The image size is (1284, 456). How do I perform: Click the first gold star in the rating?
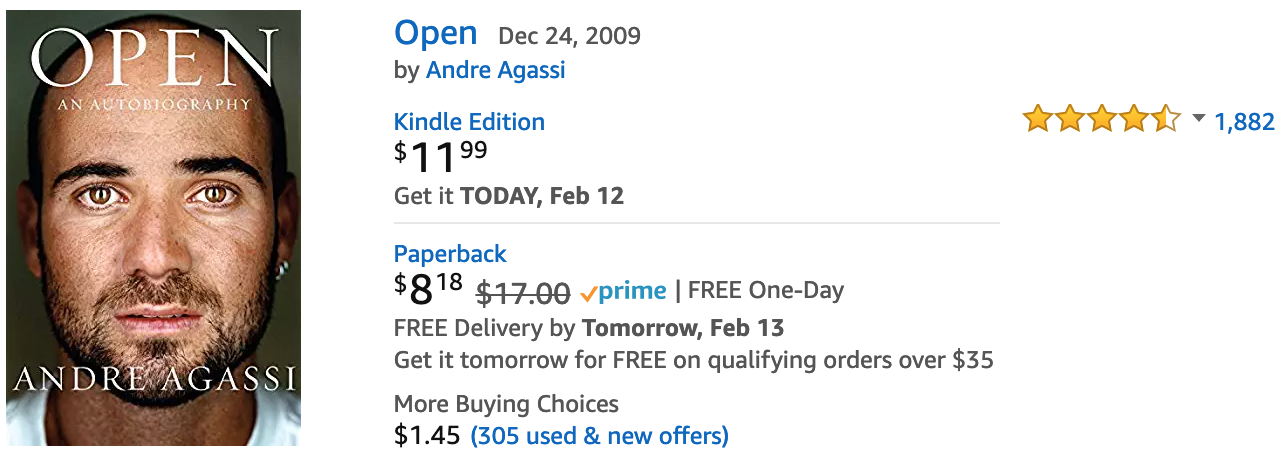click(1038, 121)
